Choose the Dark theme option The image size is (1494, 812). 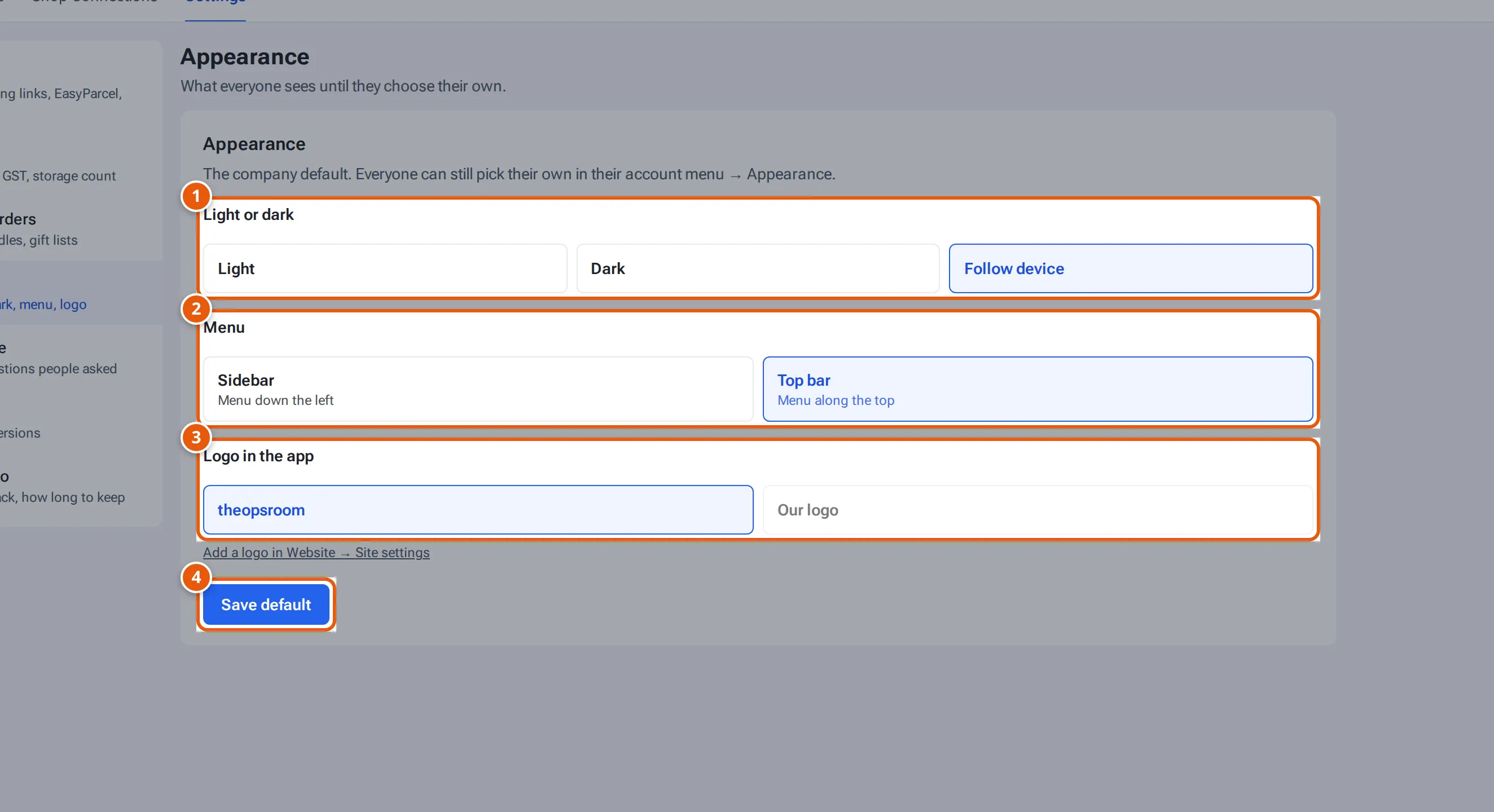click(758, 268)
